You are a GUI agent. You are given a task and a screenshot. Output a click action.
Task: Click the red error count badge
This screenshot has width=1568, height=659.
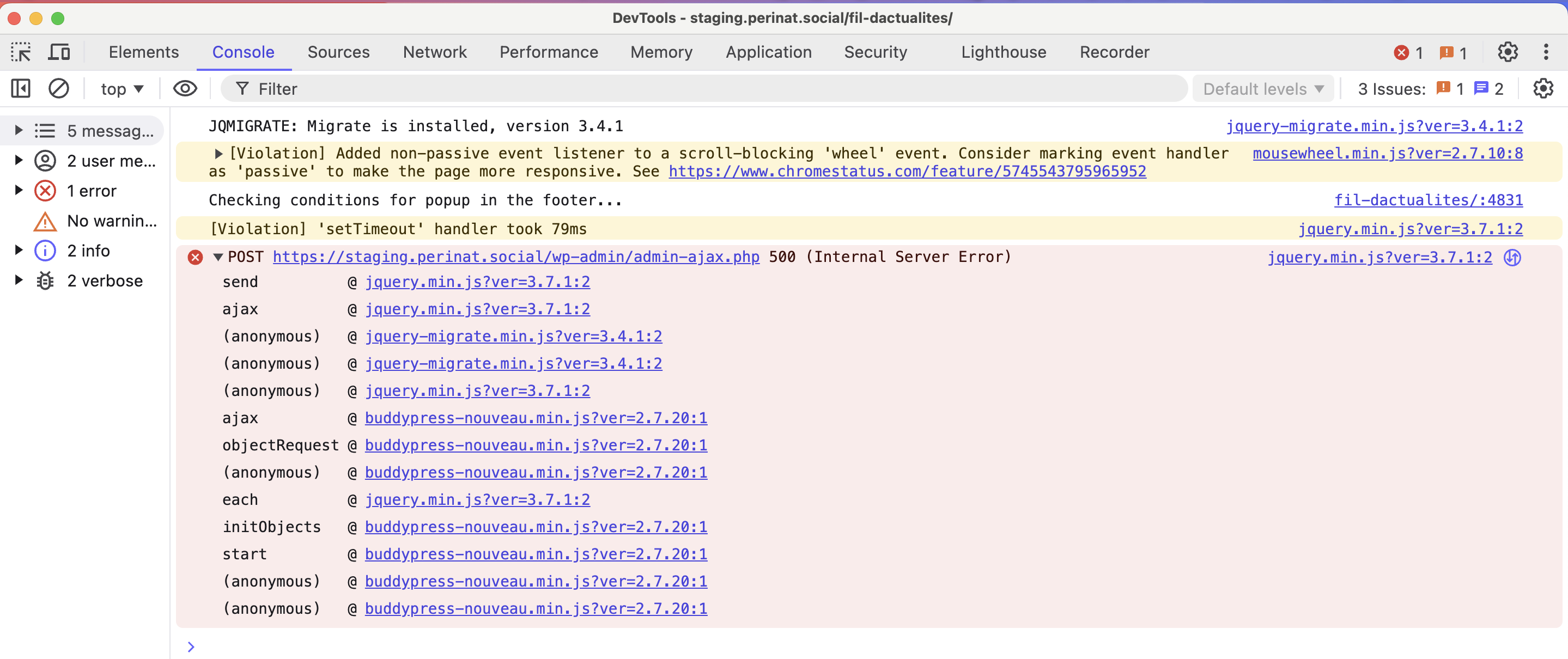1408,53
